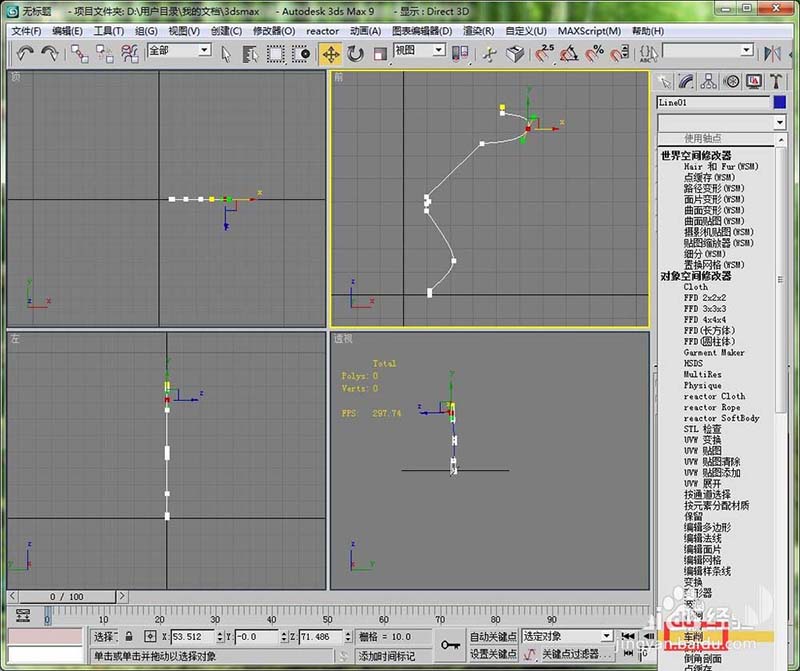Image resolution: width=800 pixels, height=671 pixels.
Task: Open the 全部 selection filter dropdown
Action: [179, 50]
